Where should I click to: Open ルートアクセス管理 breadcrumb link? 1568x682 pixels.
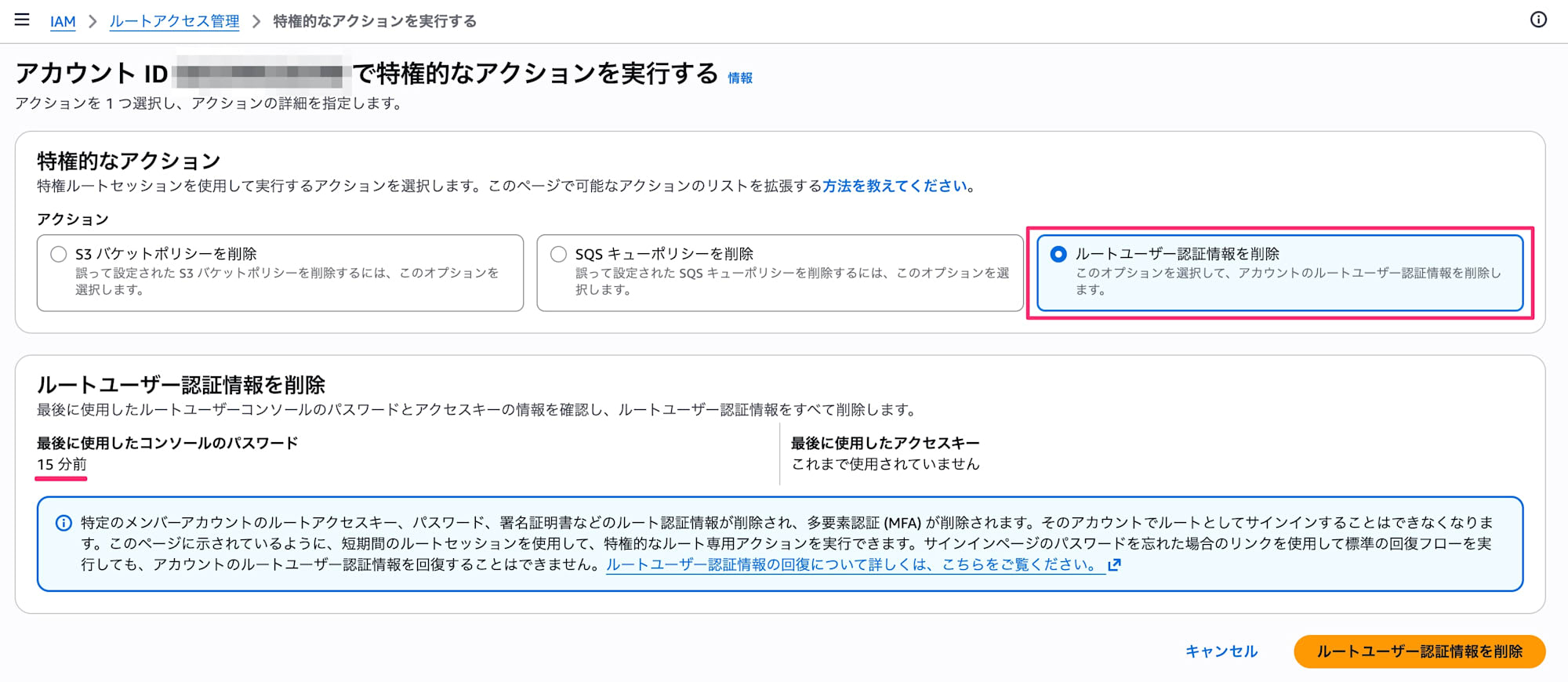[174, 21]
